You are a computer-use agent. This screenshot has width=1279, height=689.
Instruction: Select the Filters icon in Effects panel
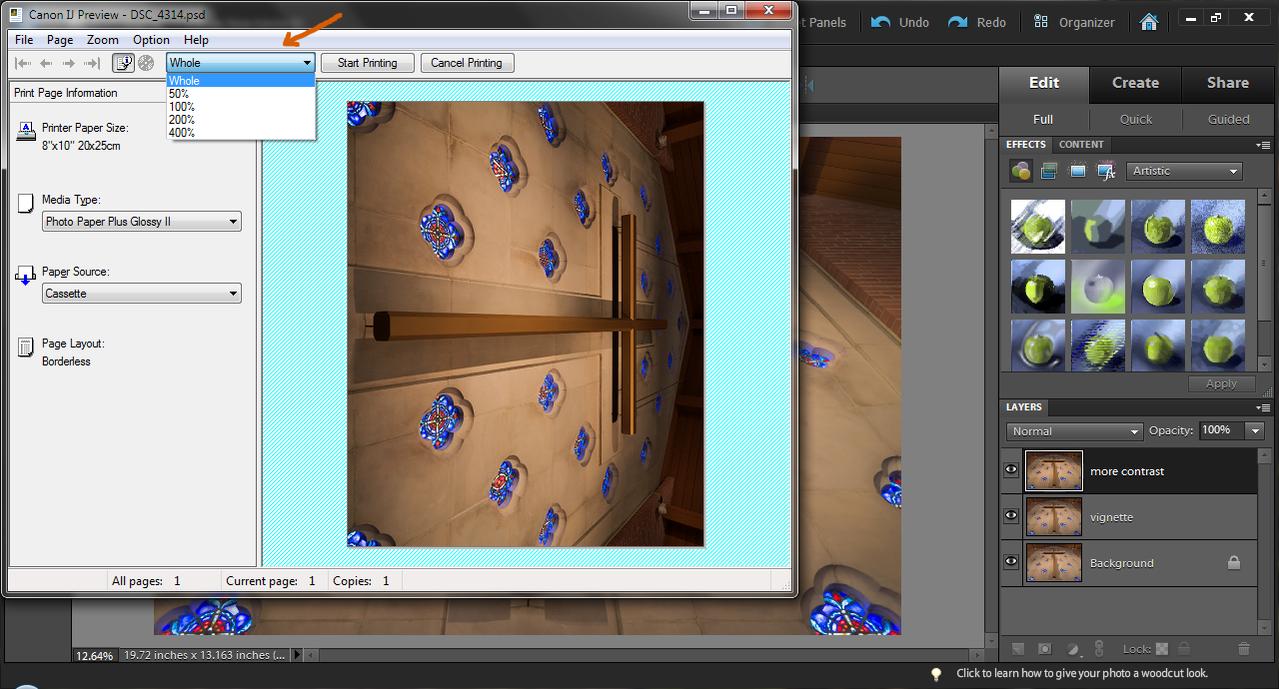[x=1021, y=171]
